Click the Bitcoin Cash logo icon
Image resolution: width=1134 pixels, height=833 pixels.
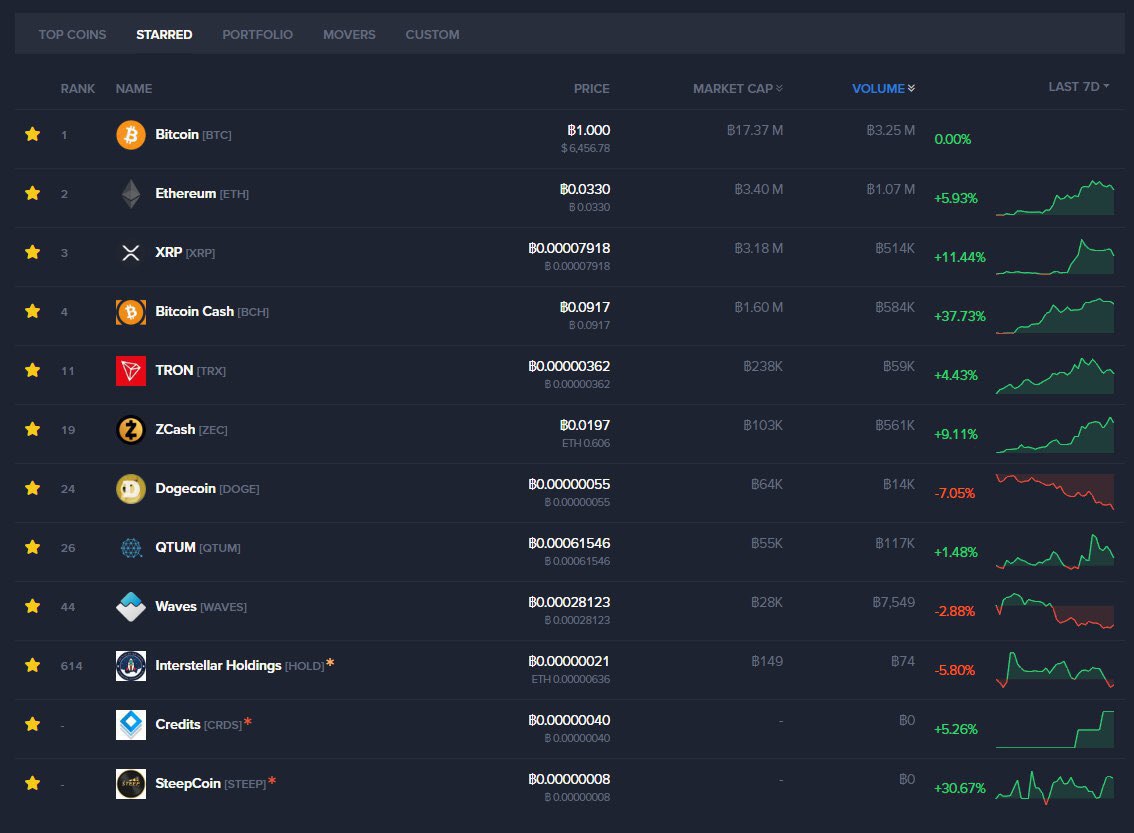click(131, 312)
